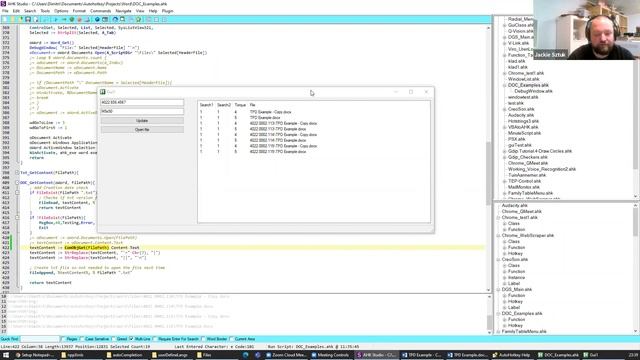Click the blue run arrow toolbar icon

[56, 19]
